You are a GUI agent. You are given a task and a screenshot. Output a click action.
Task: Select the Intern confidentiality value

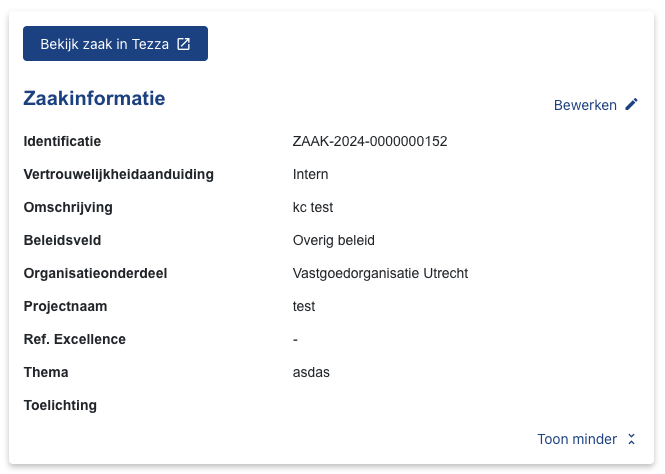click(310, 174)
